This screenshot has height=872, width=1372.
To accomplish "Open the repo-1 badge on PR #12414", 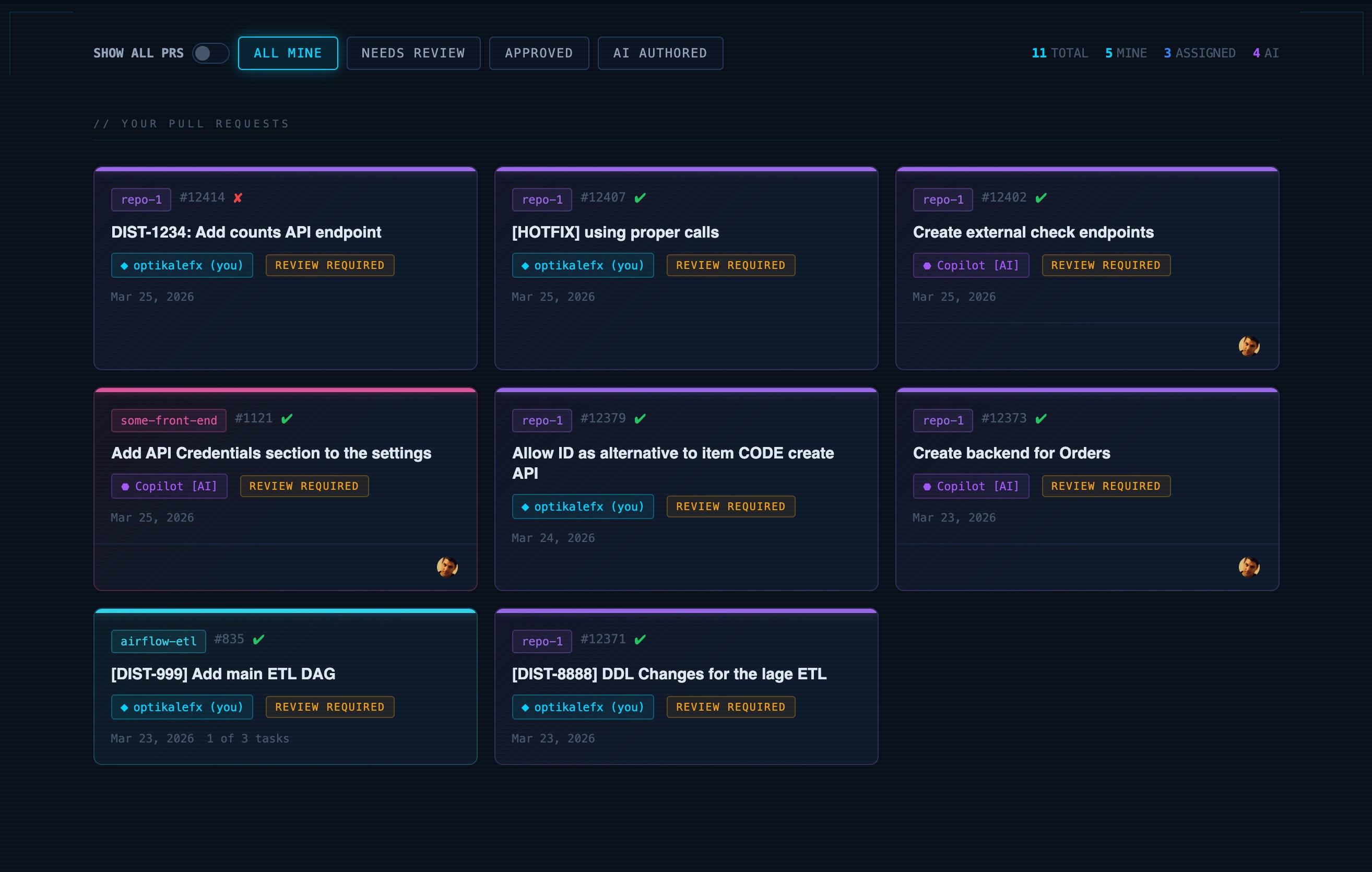I will pyautogui.click(x=141, y=199).
